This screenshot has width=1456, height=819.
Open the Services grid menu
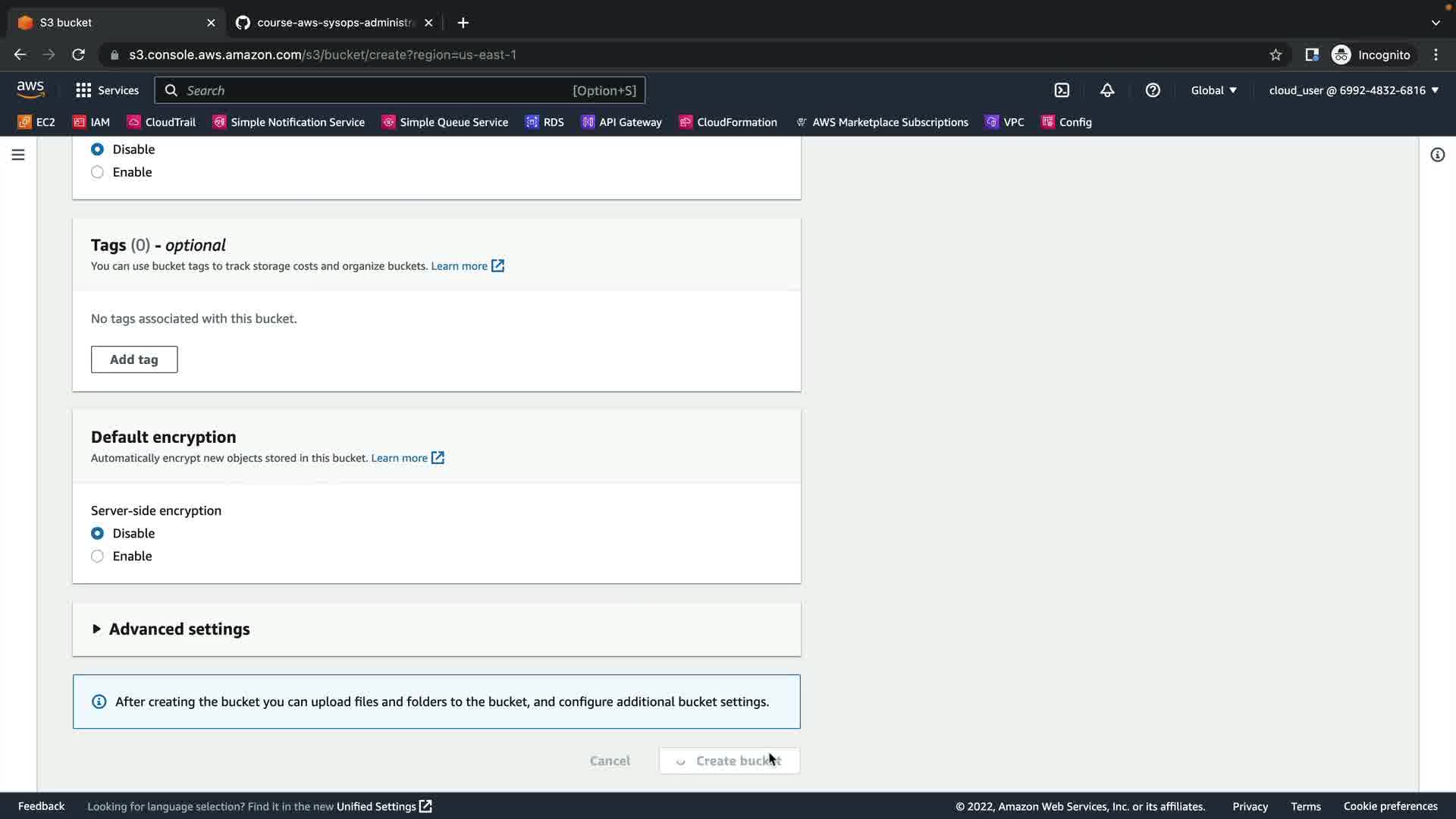[107, 90]
